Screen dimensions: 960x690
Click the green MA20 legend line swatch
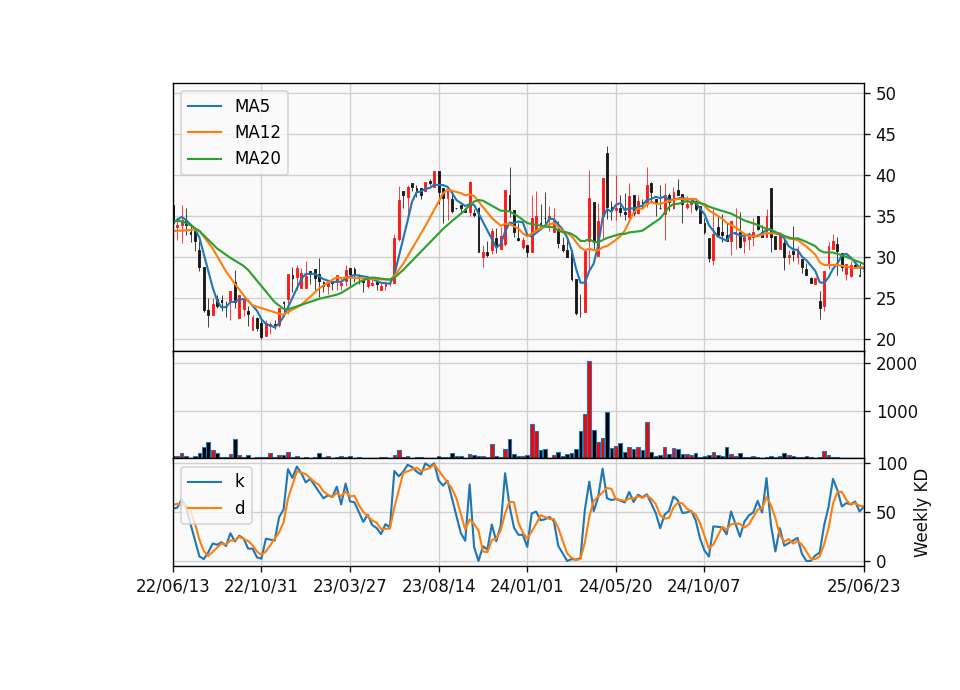(204, 158)
